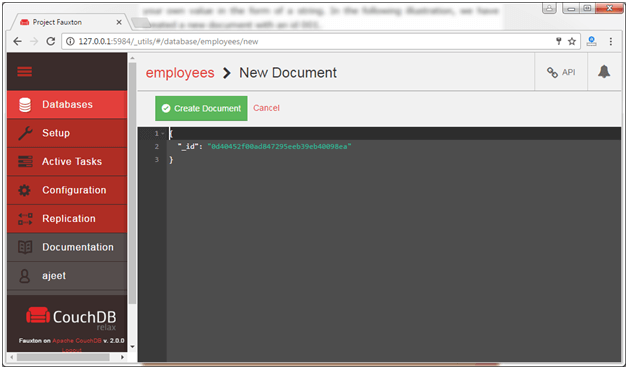Open the Databases section
The height and width of the screenshot is (369, 628).
click(67, 105)
